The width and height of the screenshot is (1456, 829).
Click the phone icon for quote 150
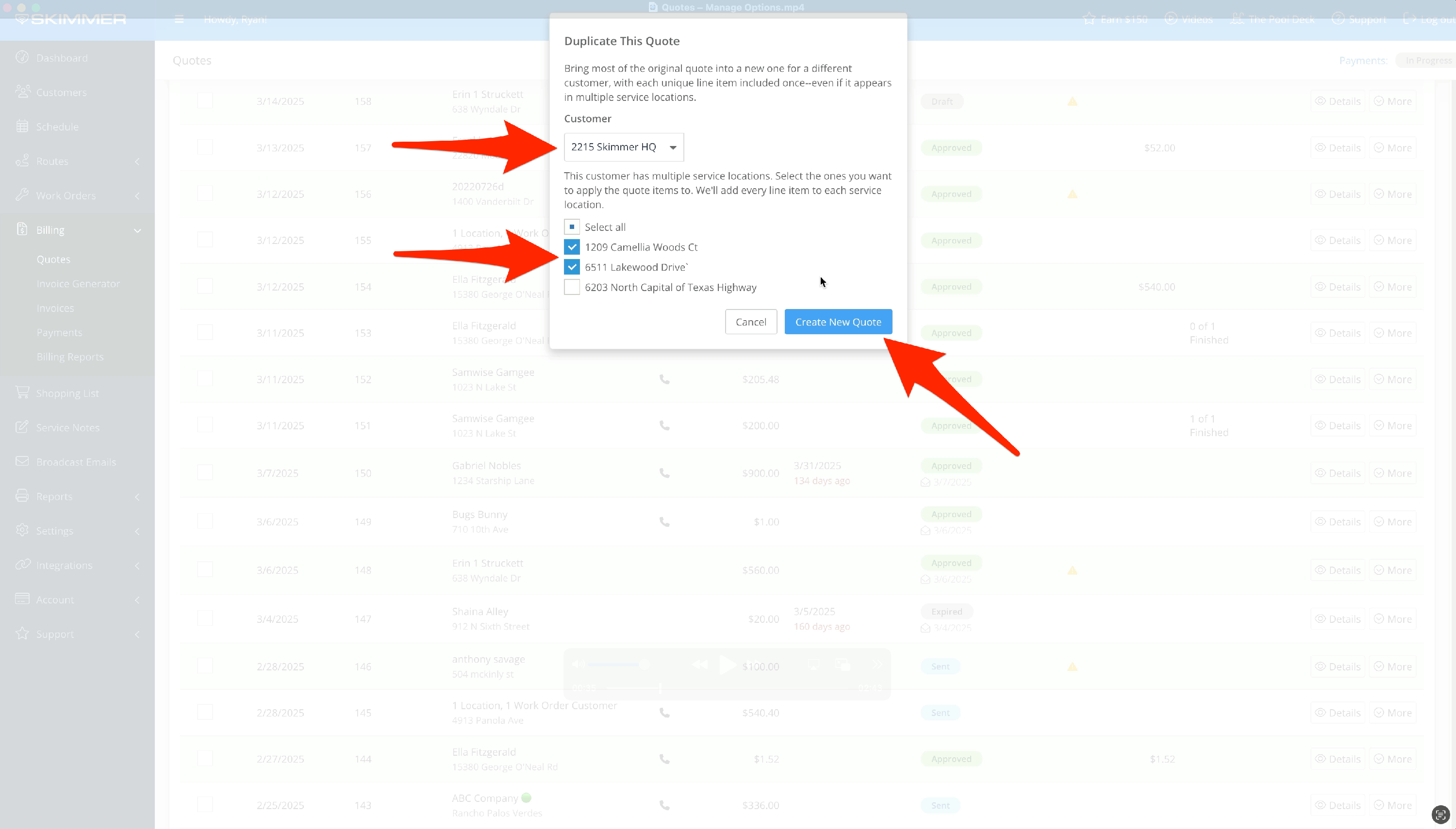tap(664, 472)
